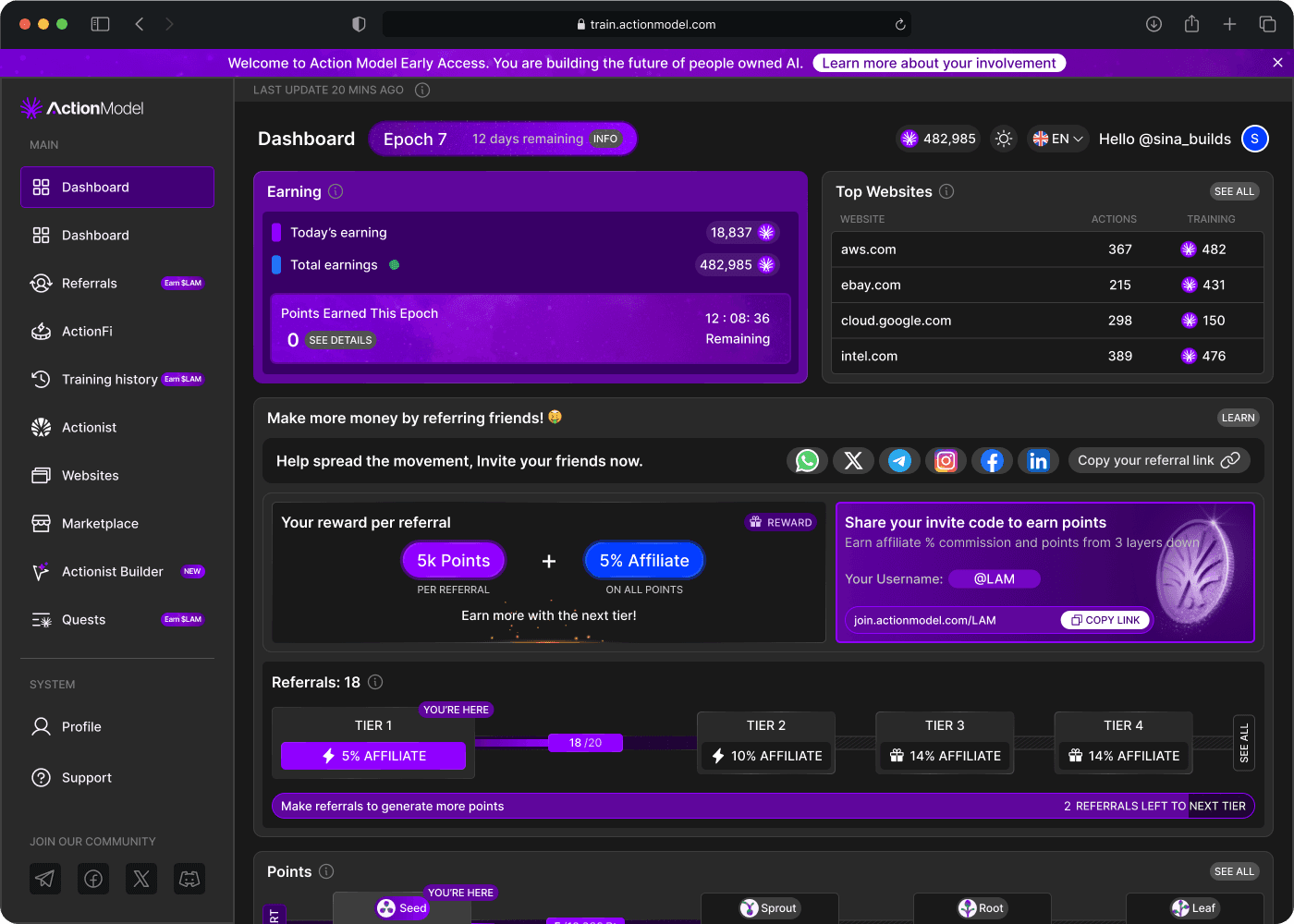Share referral via Instagram icon

946,460
